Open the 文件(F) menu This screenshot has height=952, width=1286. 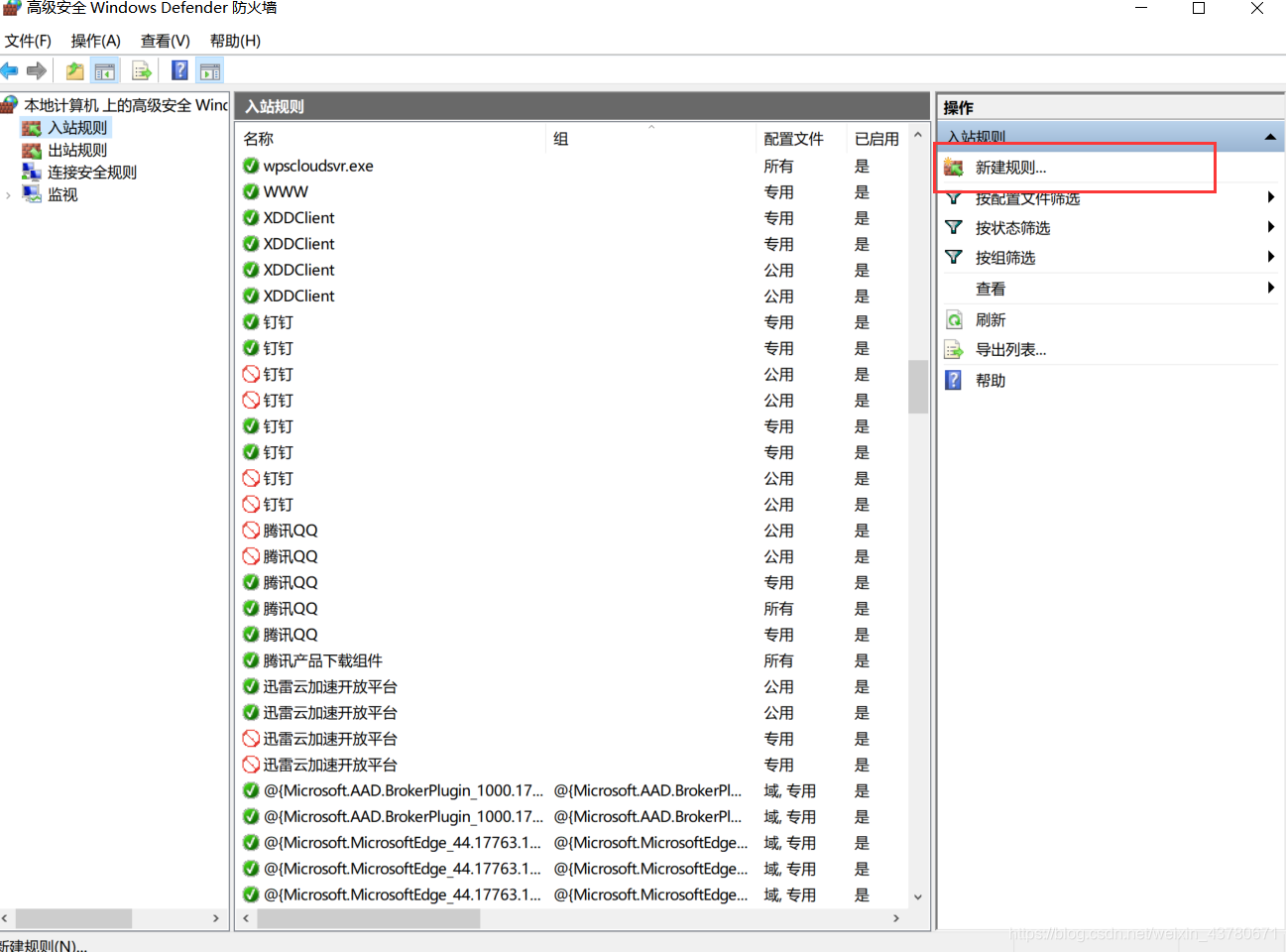[x=28, y=41]
